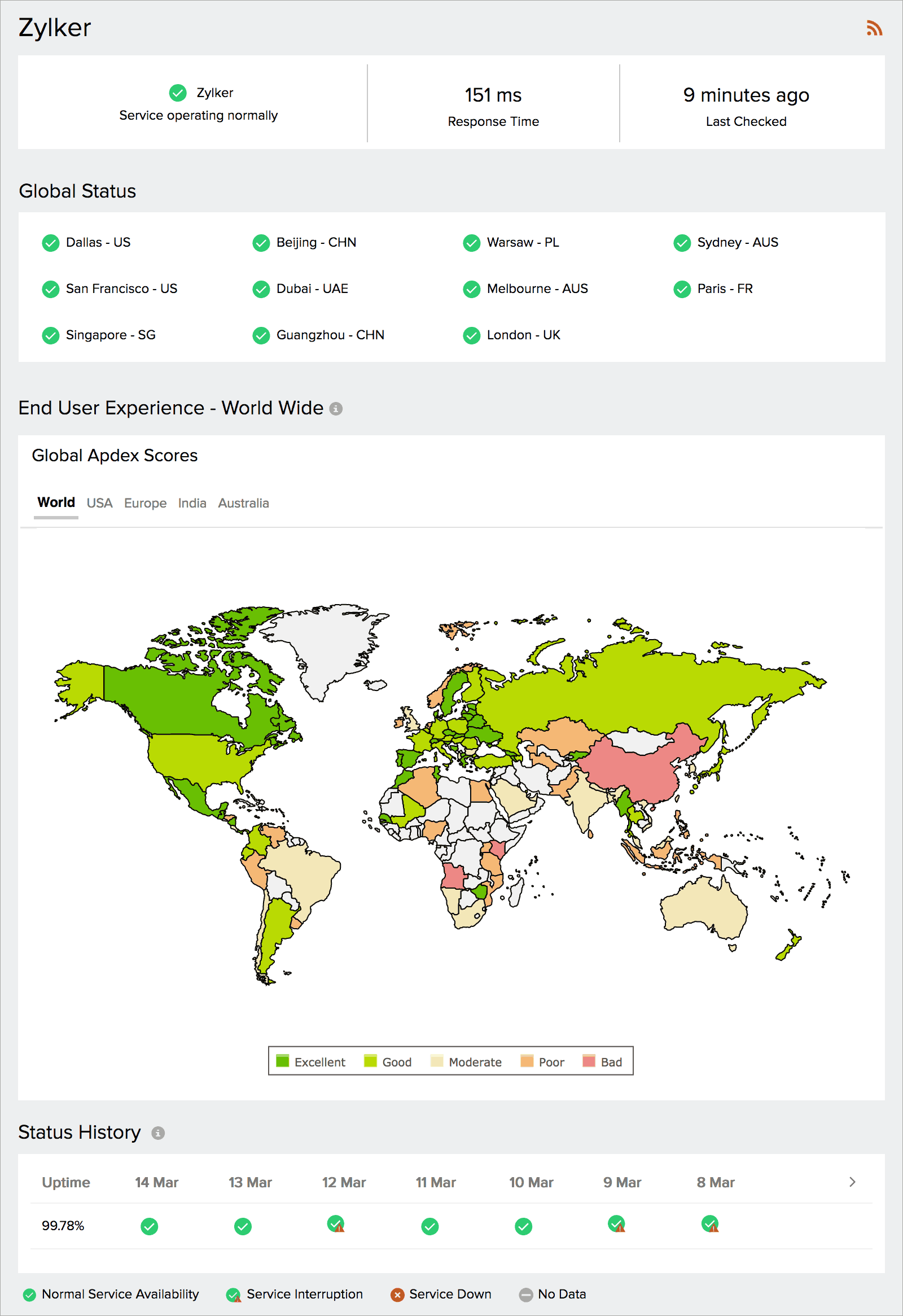Click the Bad legend color swatch
This screenshot has width=903, height=1316.
click(x=589, y=1061)
